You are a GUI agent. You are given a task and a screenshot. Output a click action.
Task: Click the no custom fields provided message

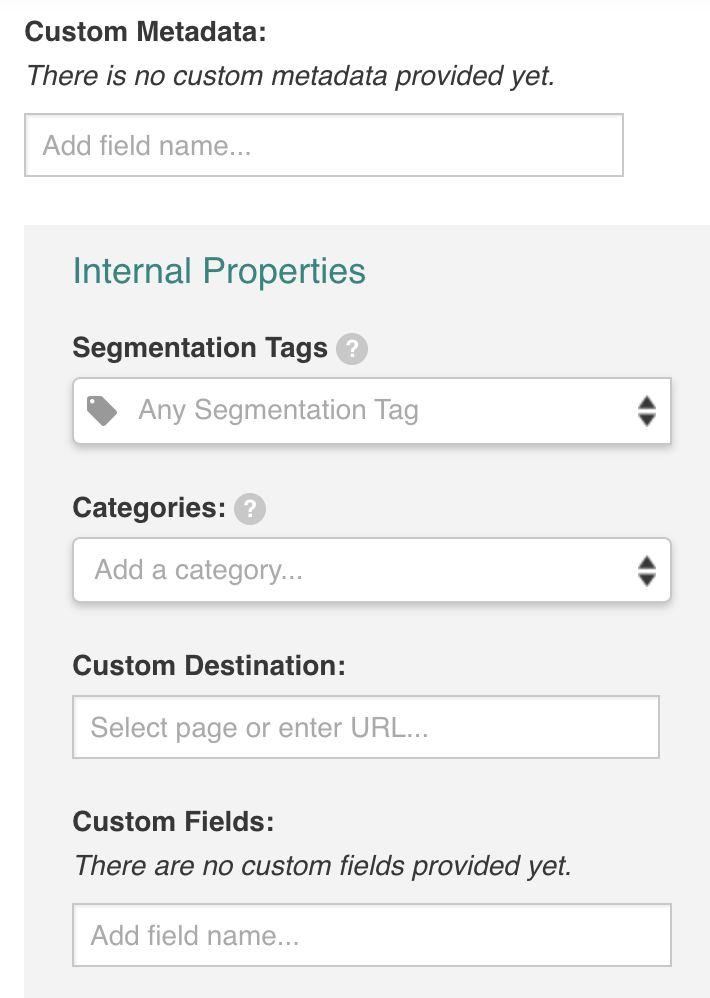323,866
